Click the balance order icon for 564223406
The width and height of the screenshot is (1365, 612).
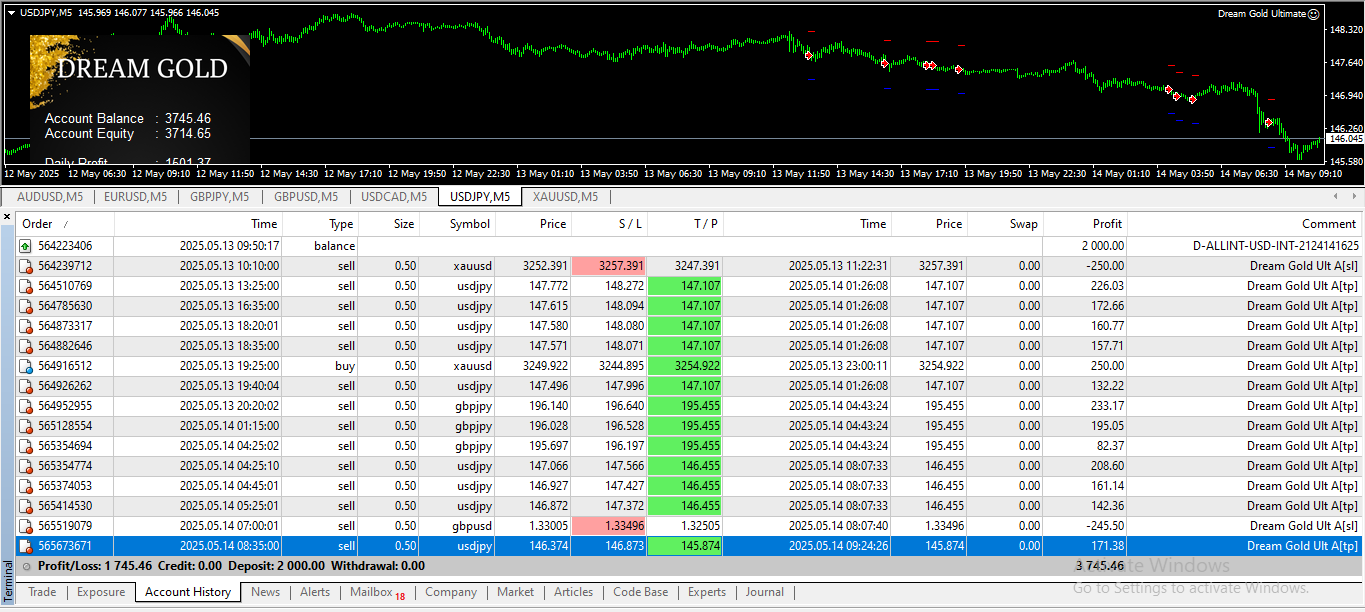tap(26, 246)
